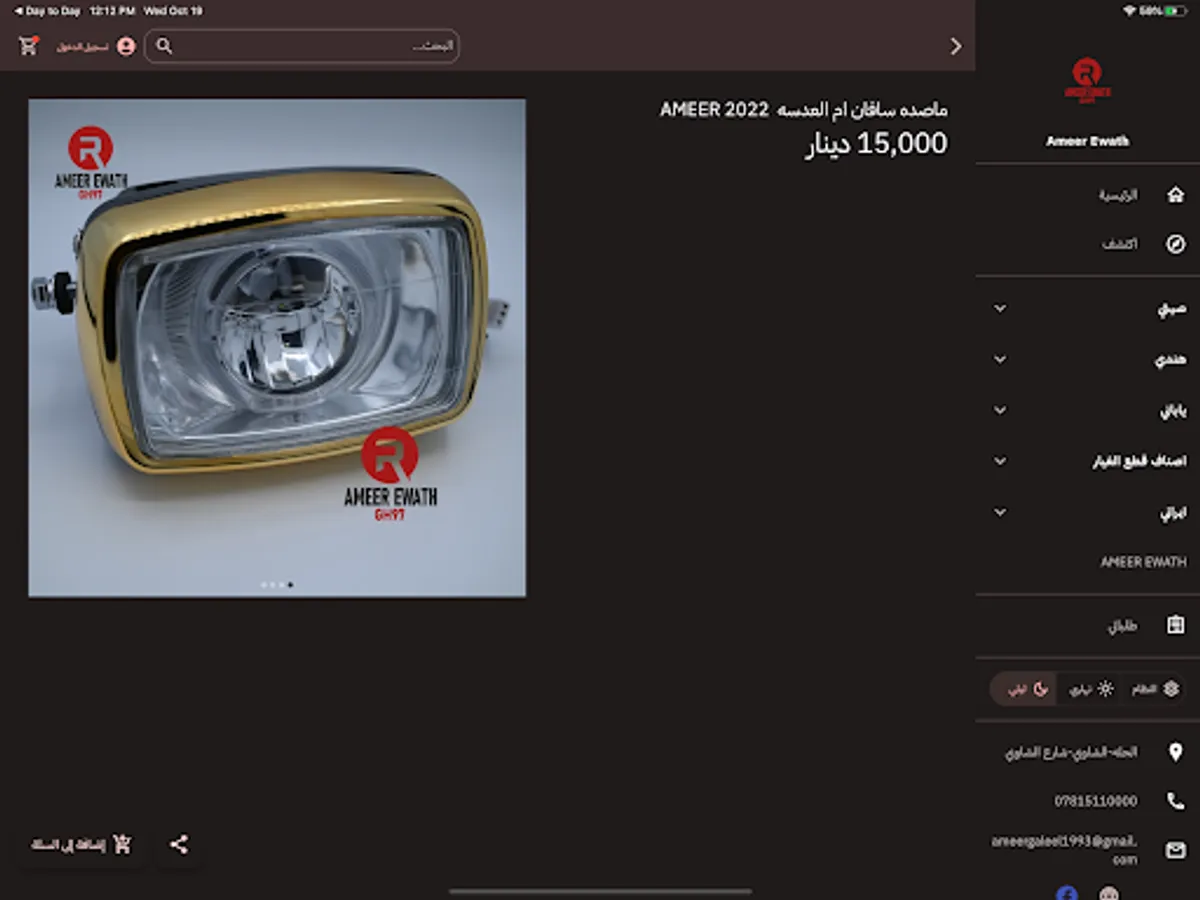This screenshot has width=1200, height=900.
Task: Click into the search input field
Action: tap(302, 46)
